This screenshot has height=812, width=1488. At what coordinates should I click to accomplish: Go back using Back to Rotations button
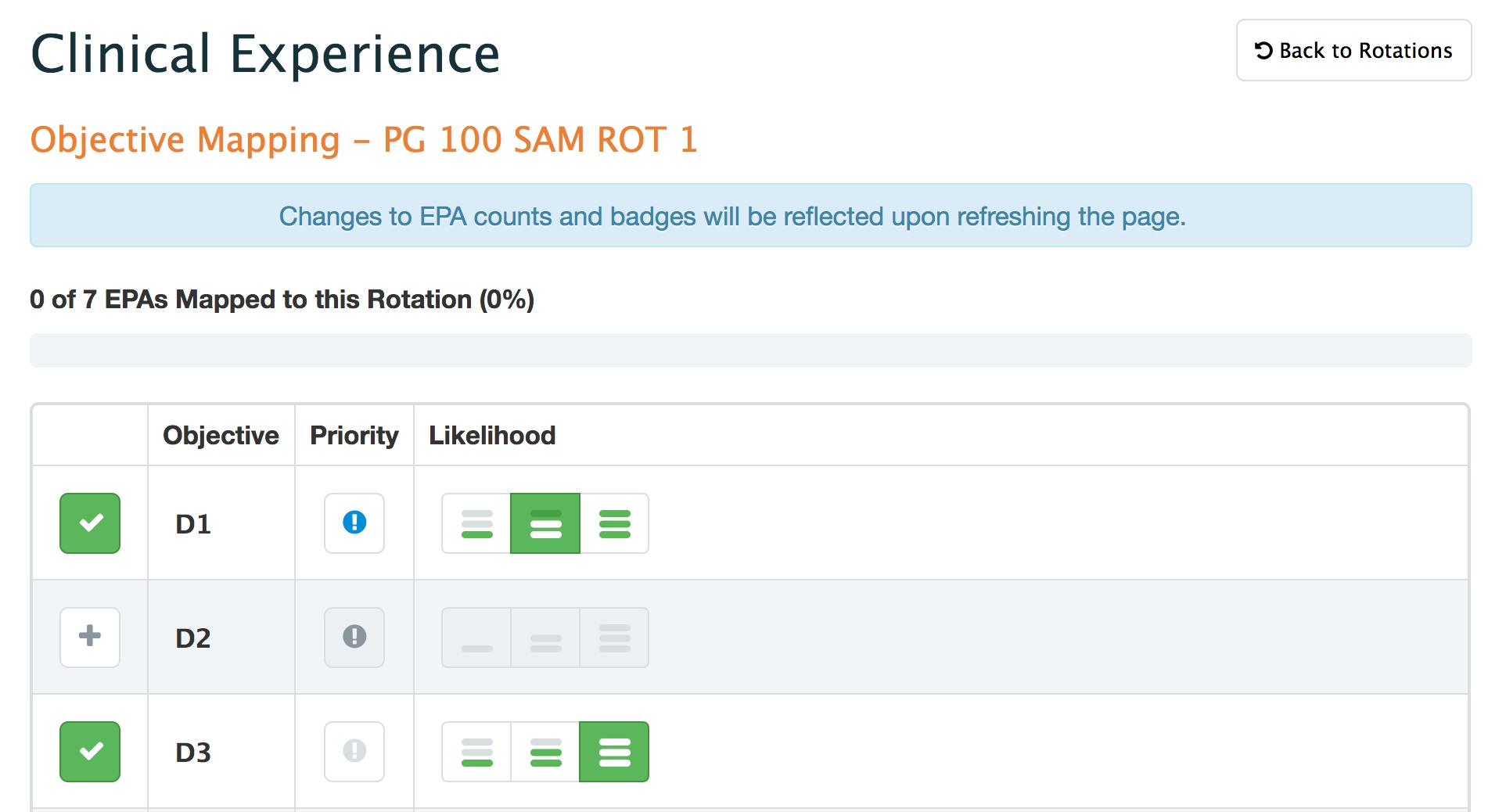(1353, 51)
